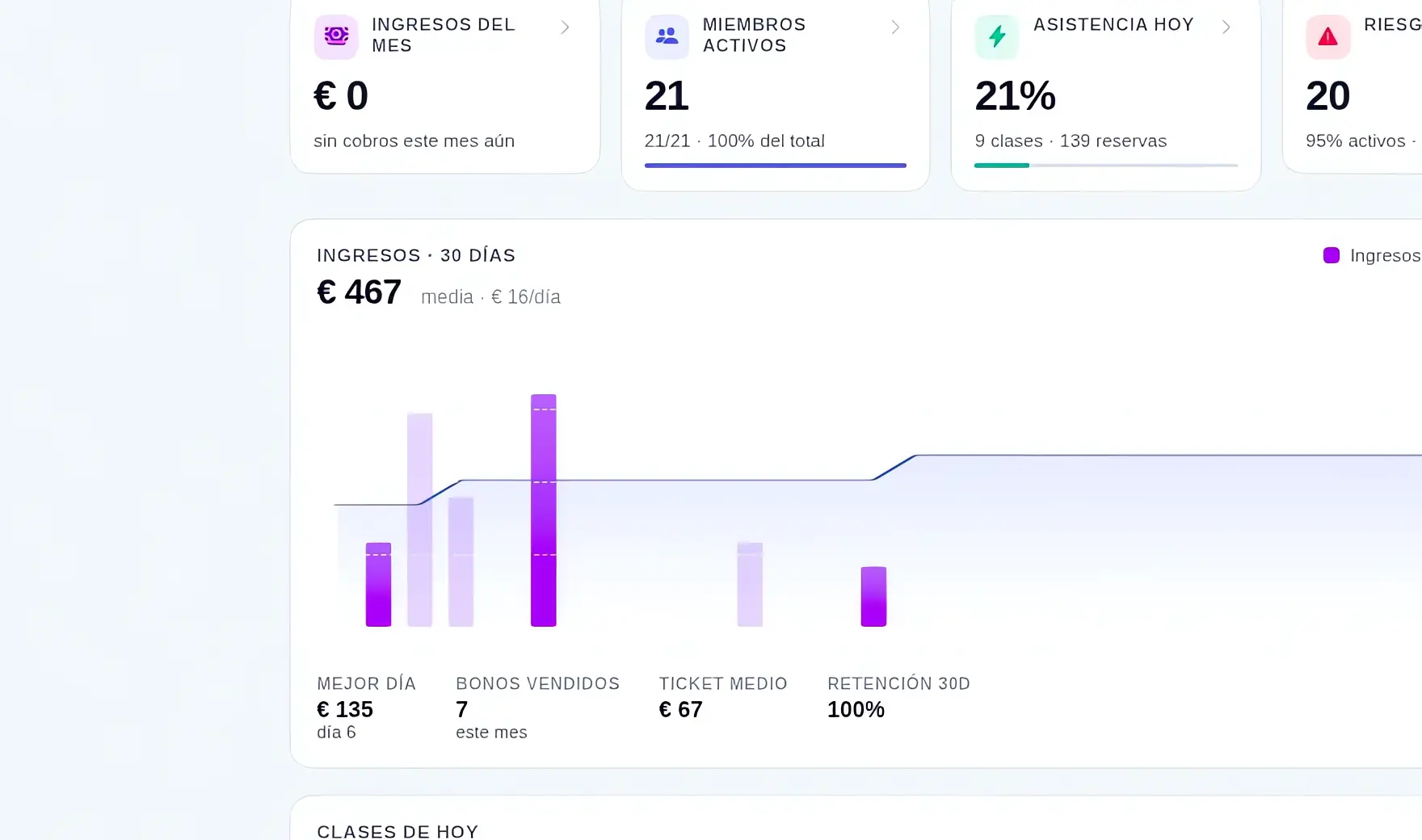Click the purple money icon on Ingresos del mes
The width and height of the screenshot is (1422, 840).
click(x=336, y=36)
